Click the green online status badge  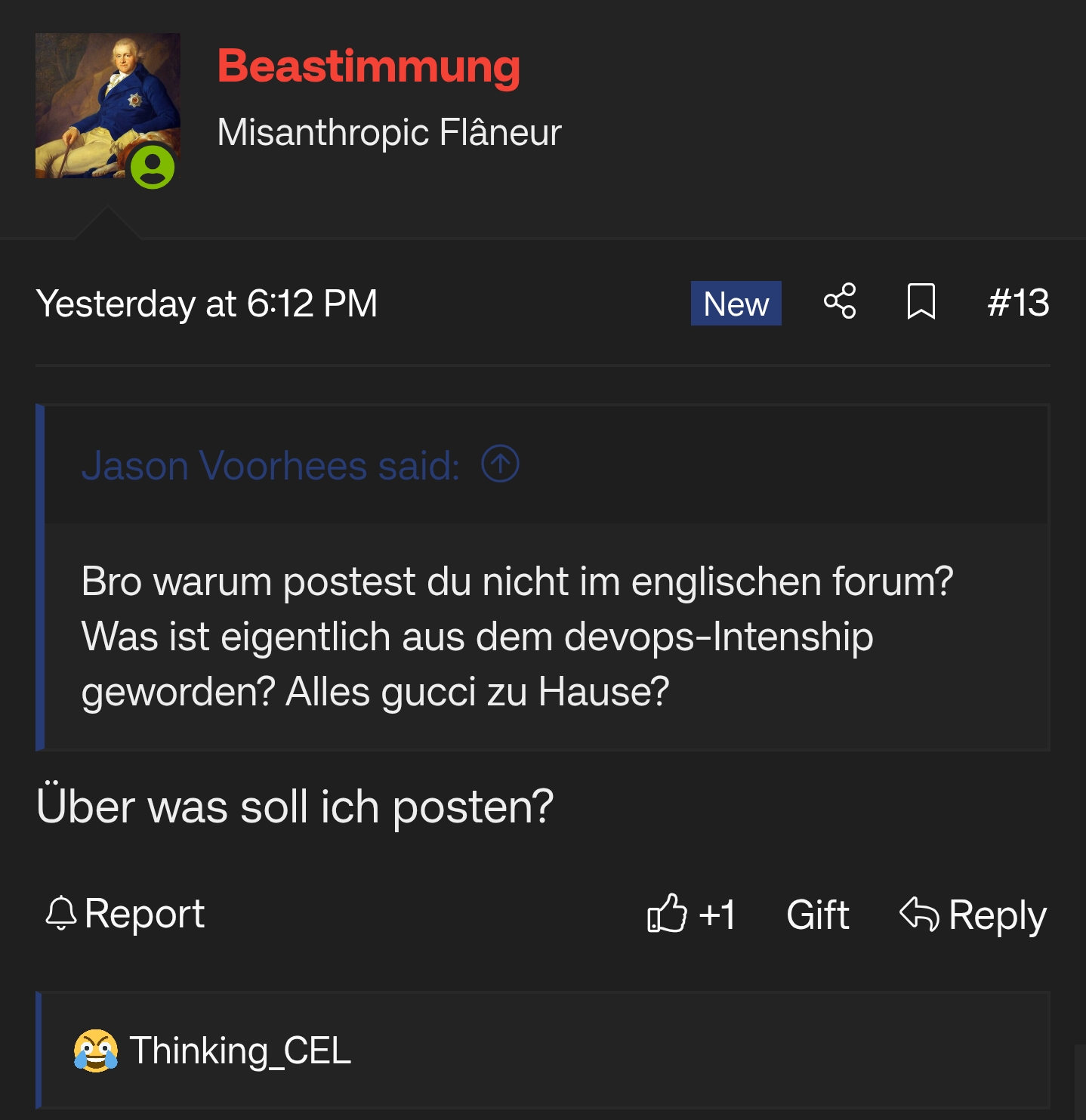[x=153, y=167]
